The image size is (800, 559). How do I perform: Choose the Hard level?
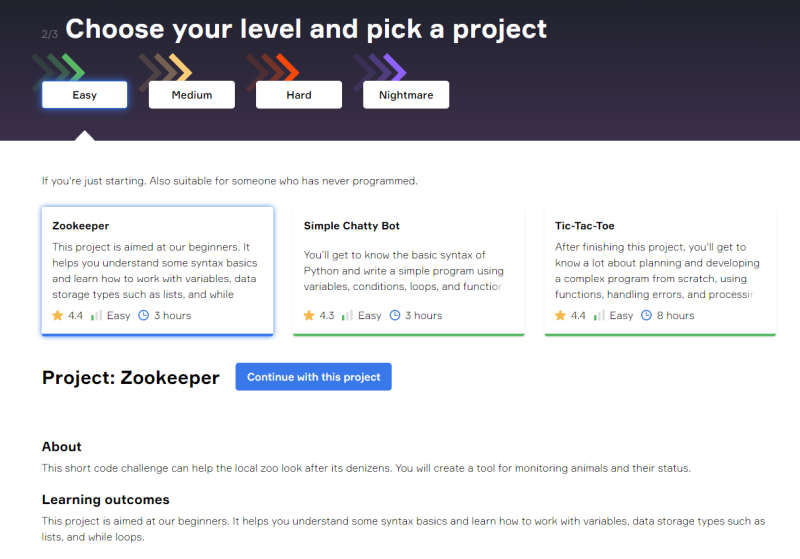(299, 95)
